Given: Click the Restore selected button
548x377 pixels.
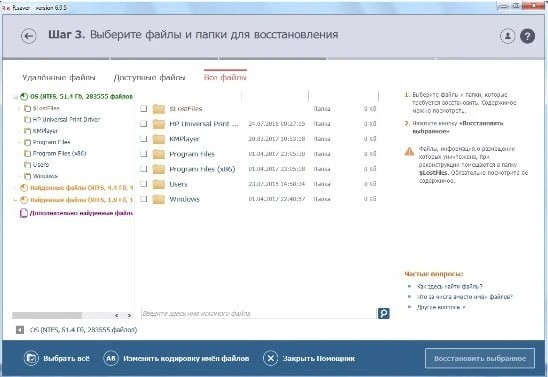Looking at the screenshot, I should pyautogui.click(x=480, y=358).
